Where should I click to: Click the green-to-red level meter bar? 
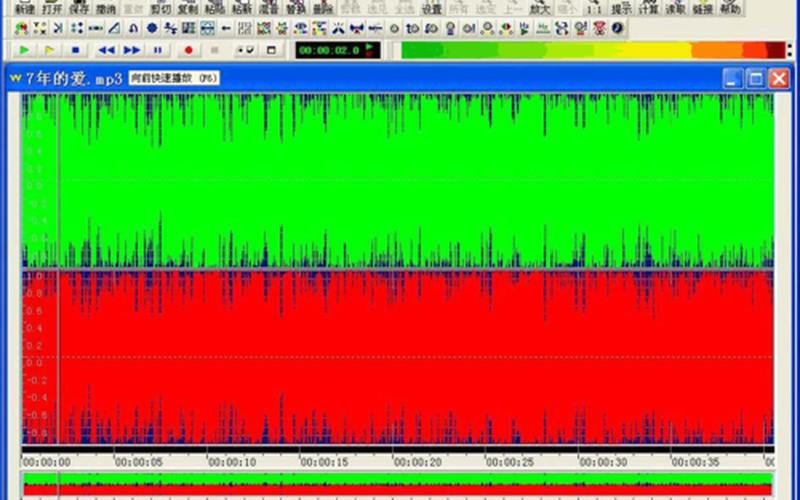pyautogui.click(x=593, y=50)
